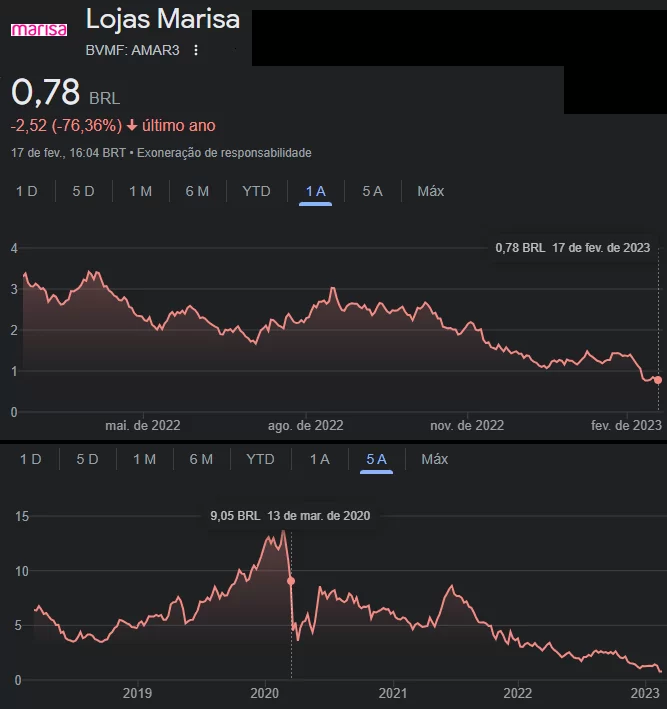Viewport: 667px width, 709px height.
Task: Select the 5 D tab in upper chart
Action: (x=84, y=191)
